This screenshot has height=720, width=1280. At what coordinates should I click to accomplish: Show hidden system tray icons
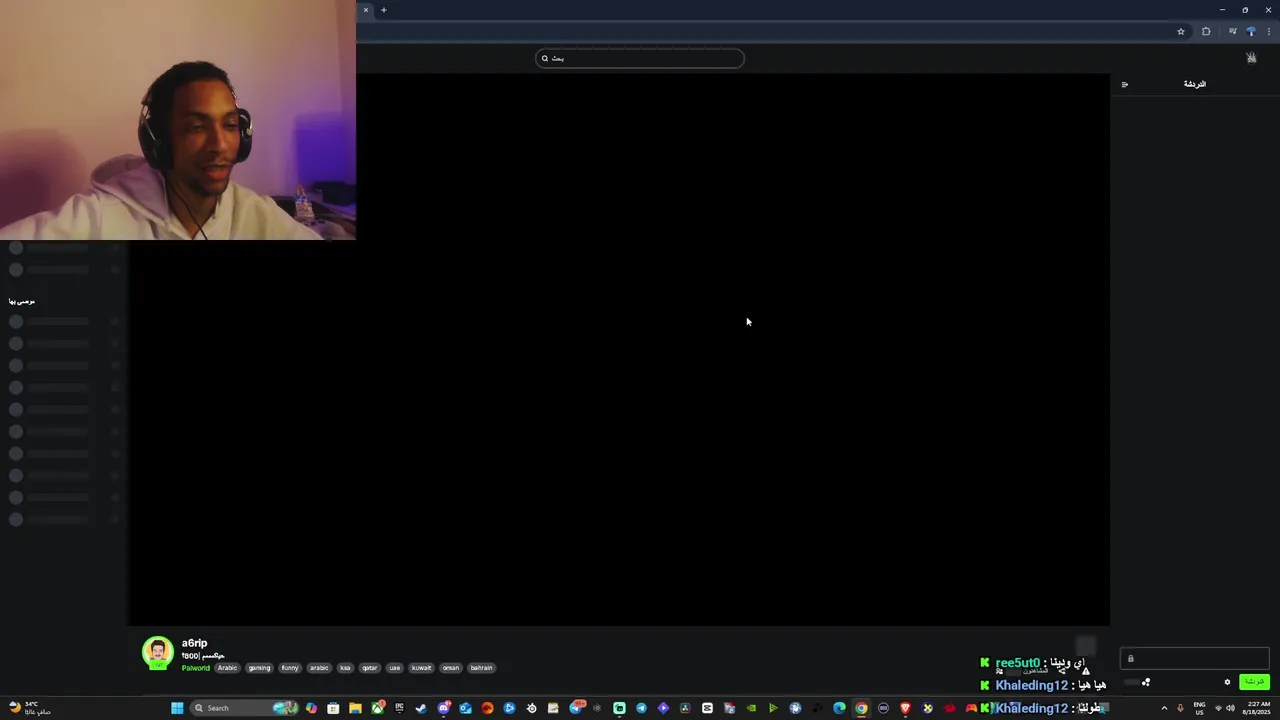(1164, 708)
